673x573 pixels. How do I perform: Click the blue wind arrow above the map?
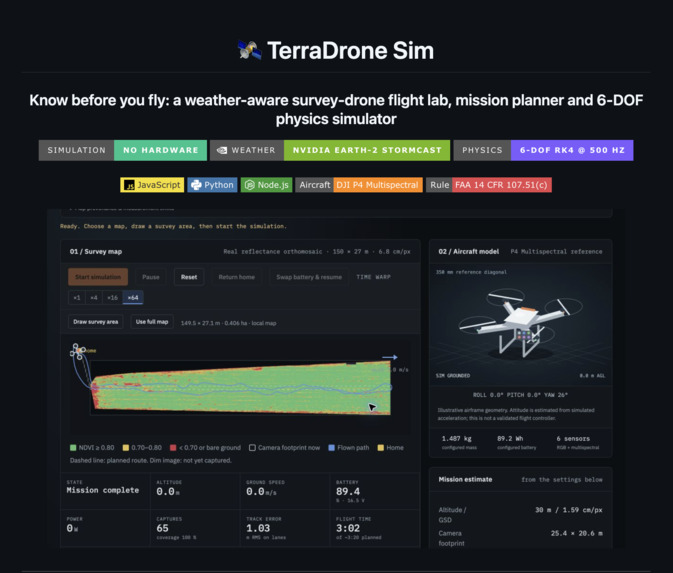click(390, 357)
